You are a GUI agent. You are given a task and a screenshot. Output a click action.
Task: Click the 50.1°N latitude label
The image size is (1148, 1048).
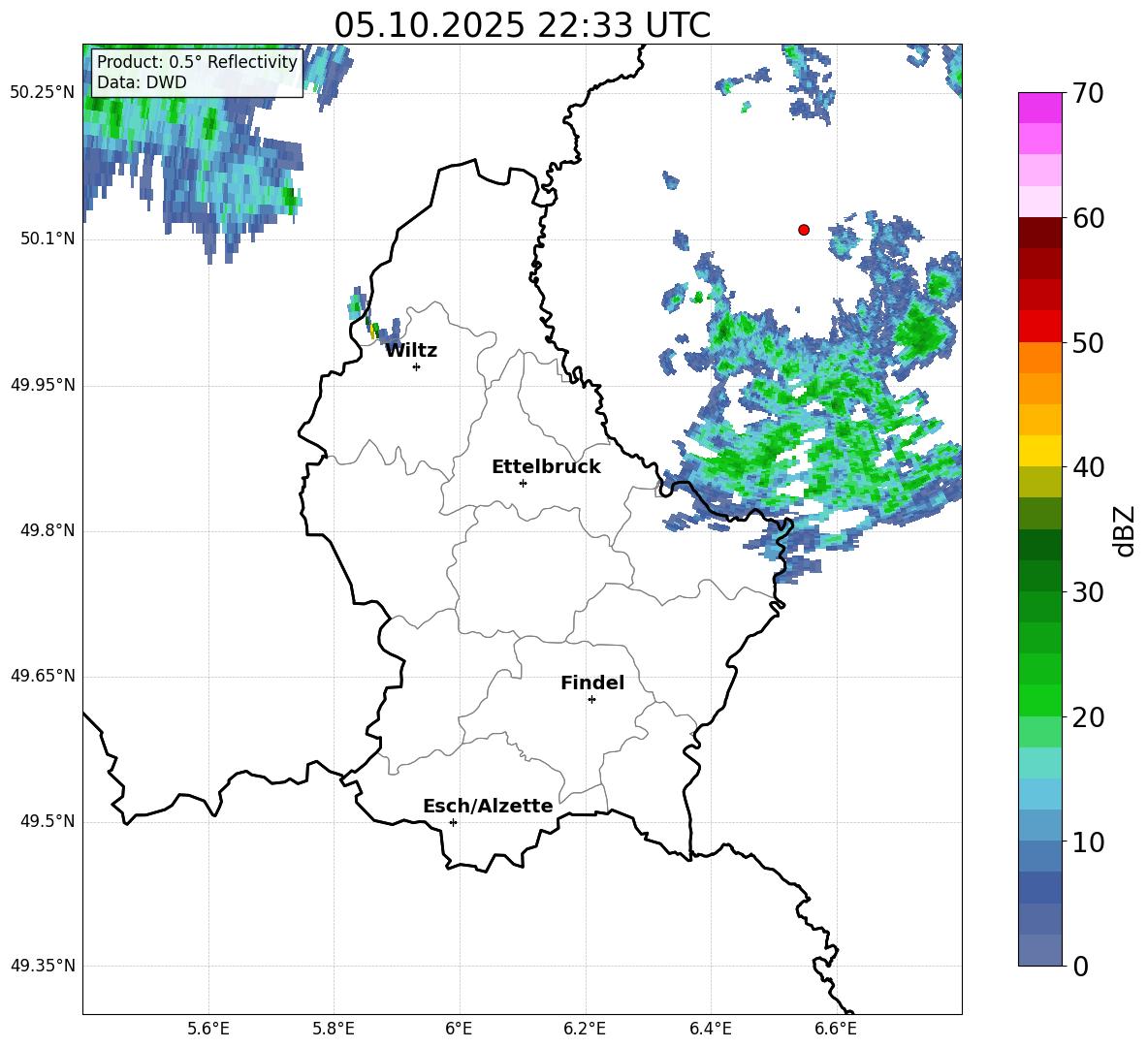(x=48, y=239)
